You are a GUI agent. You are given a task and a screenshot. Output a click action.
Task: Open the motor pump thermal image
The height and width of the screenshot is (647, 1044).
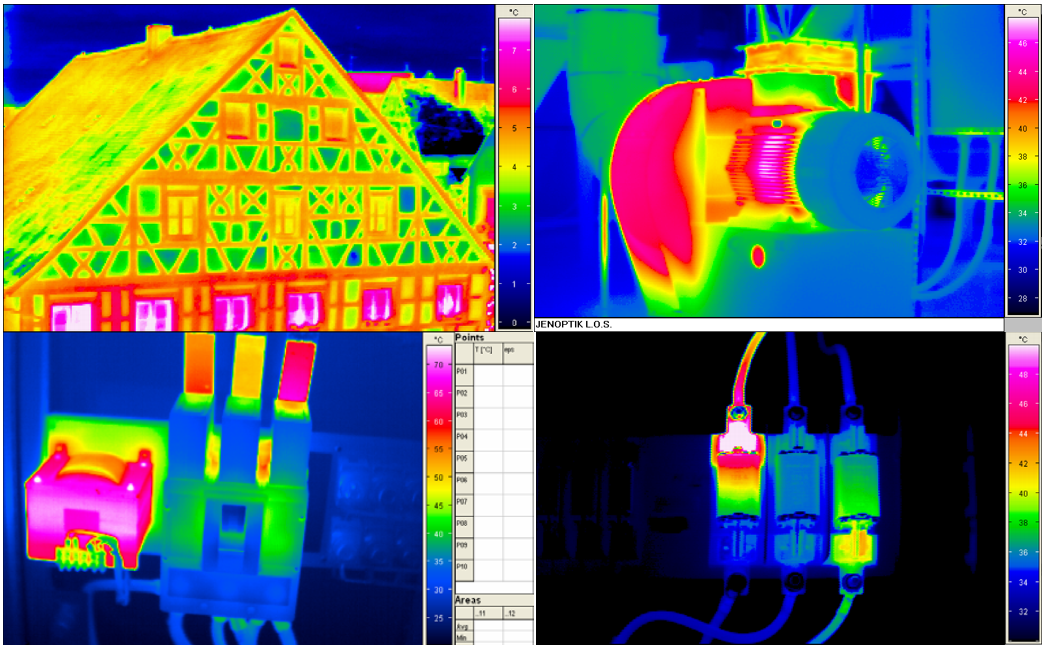[769, 161]
